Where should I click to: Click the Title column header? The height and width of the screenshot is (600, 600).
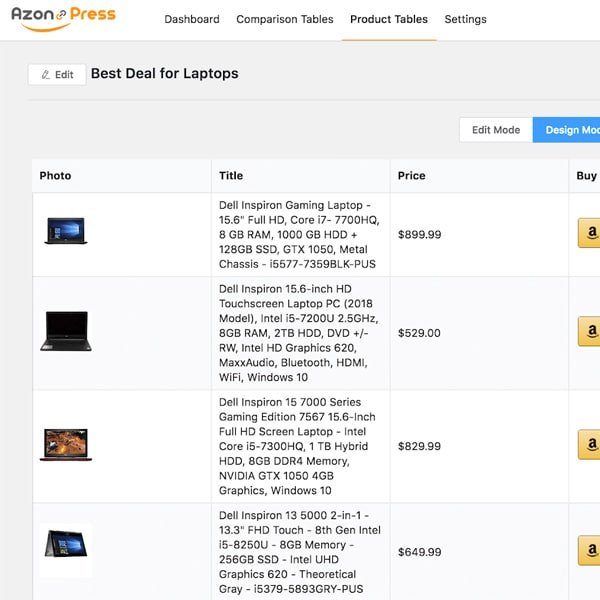tap(231, 176)
